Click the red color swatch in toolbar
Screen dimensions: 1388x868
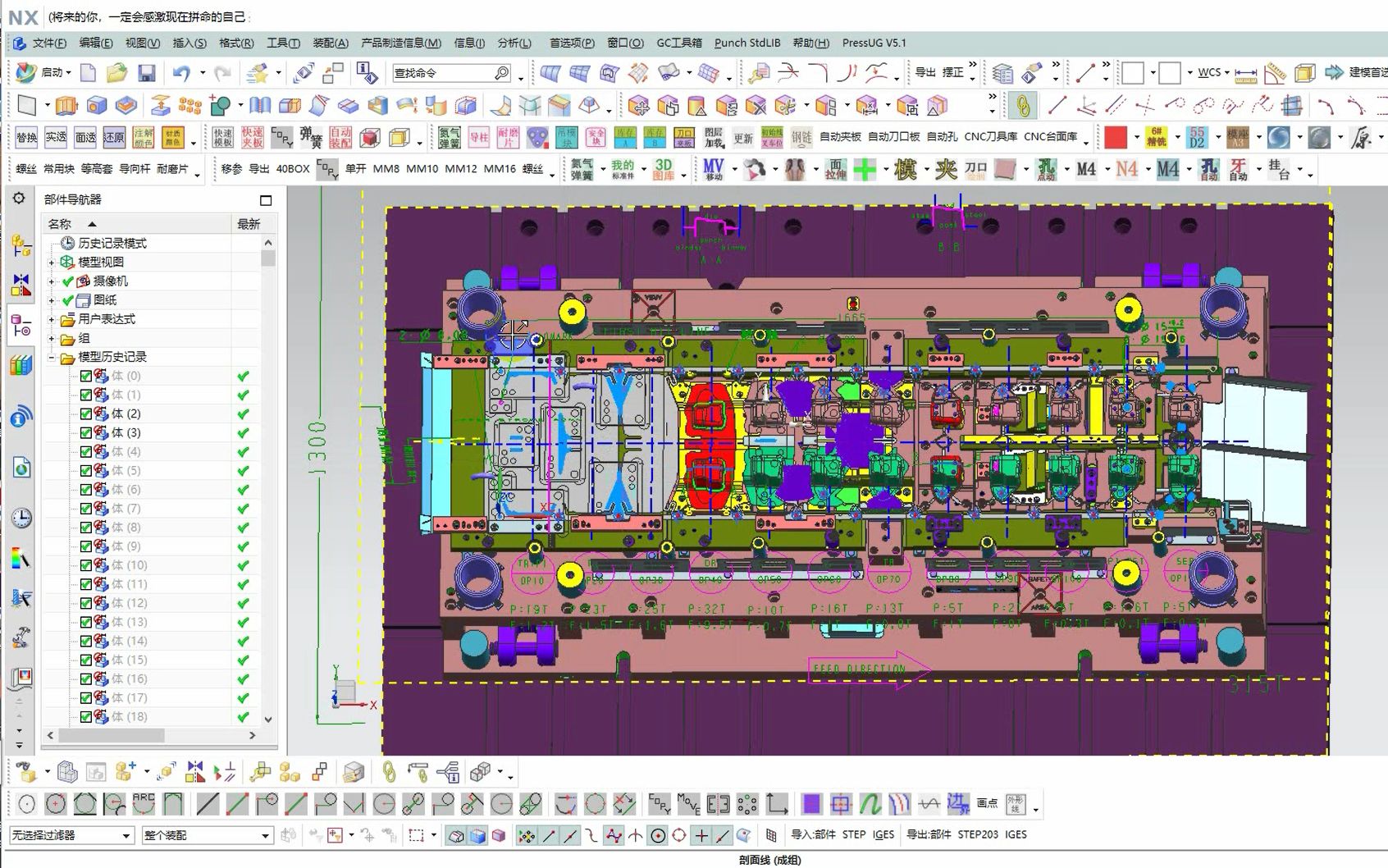click(x=1115, y=137)
